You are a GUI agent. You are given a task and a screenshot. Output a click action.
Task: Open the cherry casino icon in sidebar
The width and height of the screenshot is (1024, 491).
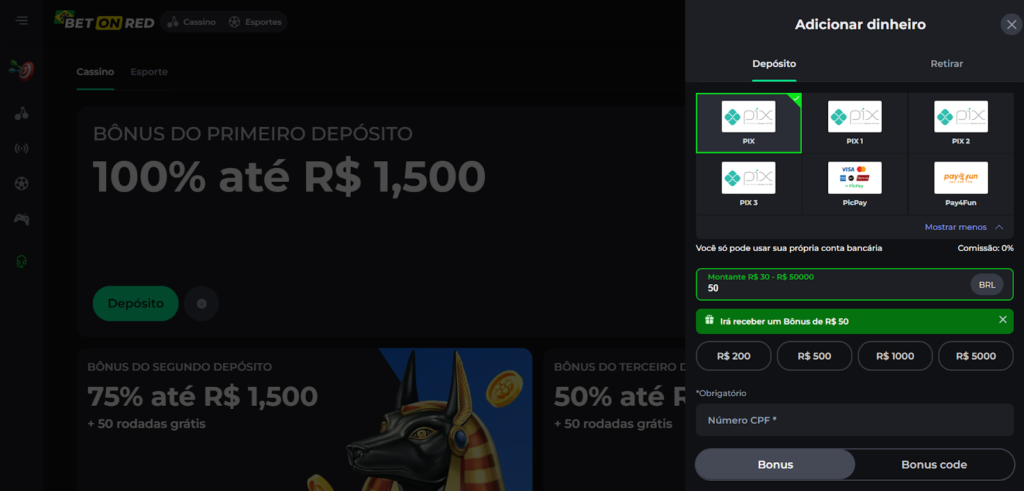22,114
